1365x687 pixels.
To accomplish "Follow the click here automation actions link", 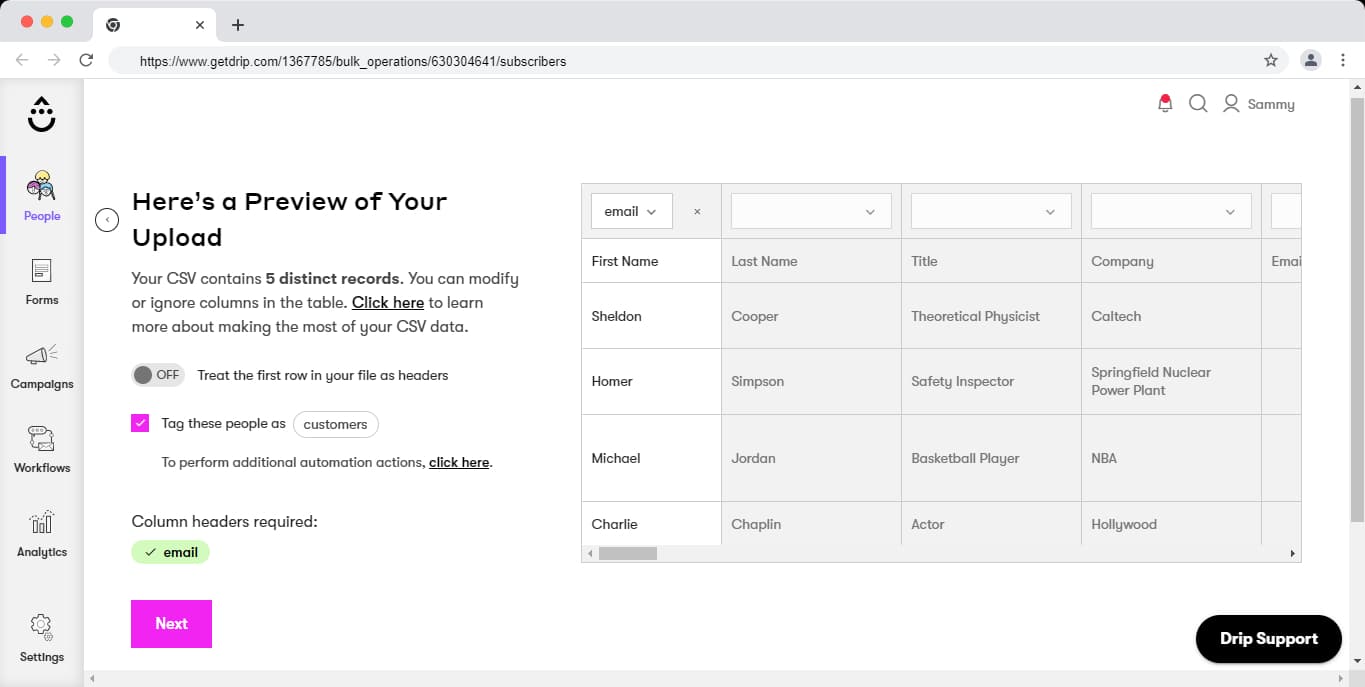I will point(459,462).
